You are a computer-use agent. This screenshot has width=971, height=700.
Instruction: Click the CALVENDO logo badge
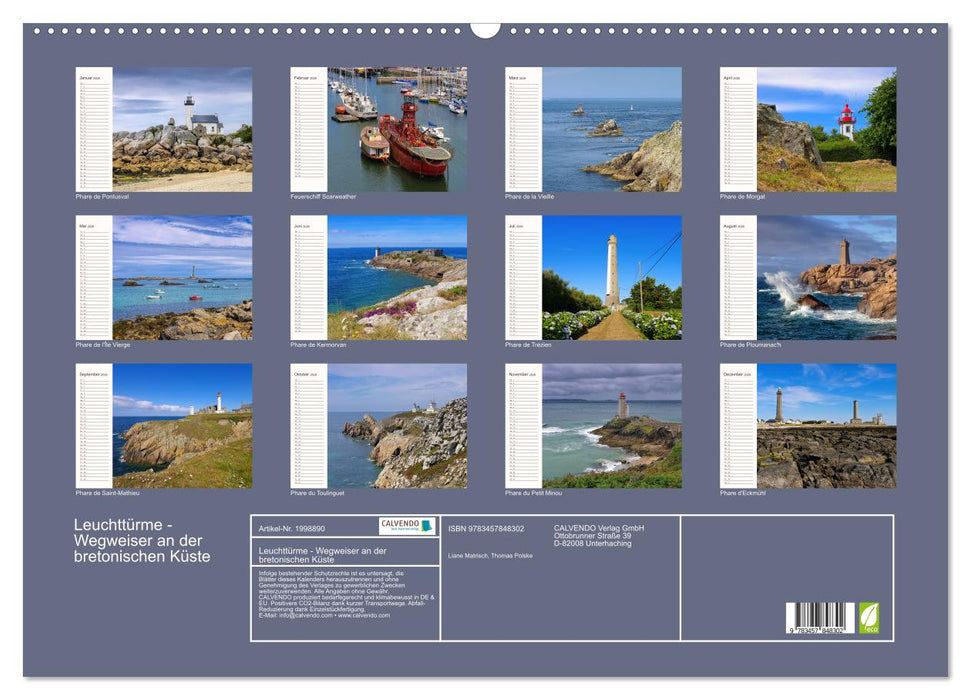point(407,526)
